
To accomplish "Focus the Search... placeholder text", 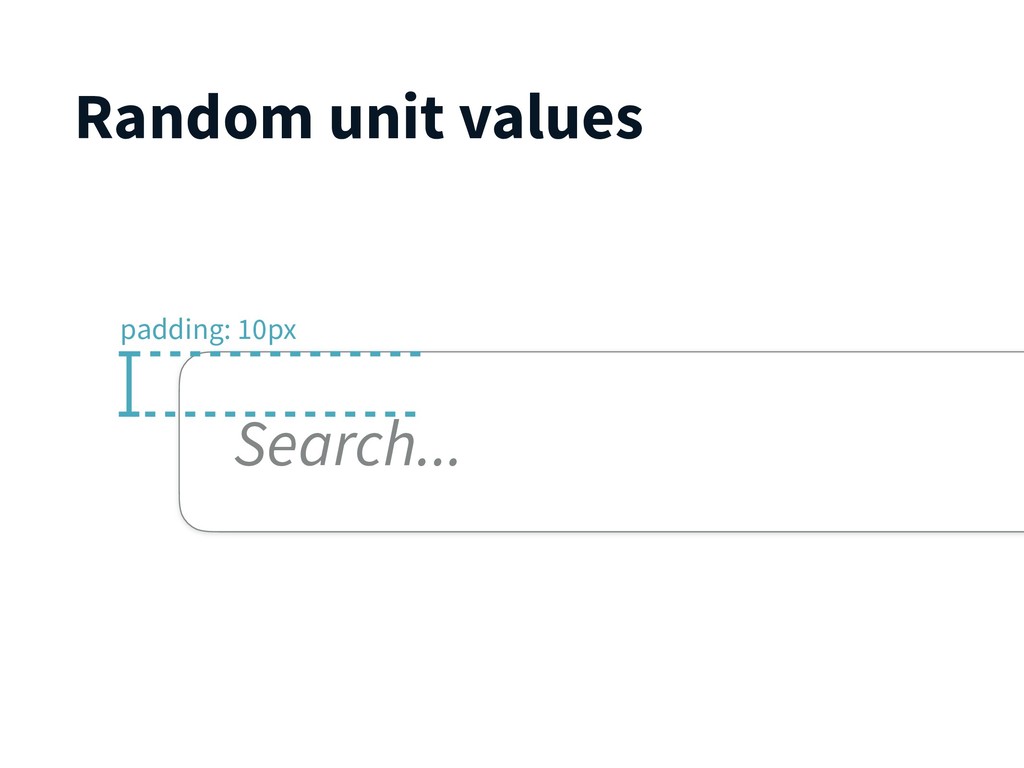I will [x=347, y=444].
